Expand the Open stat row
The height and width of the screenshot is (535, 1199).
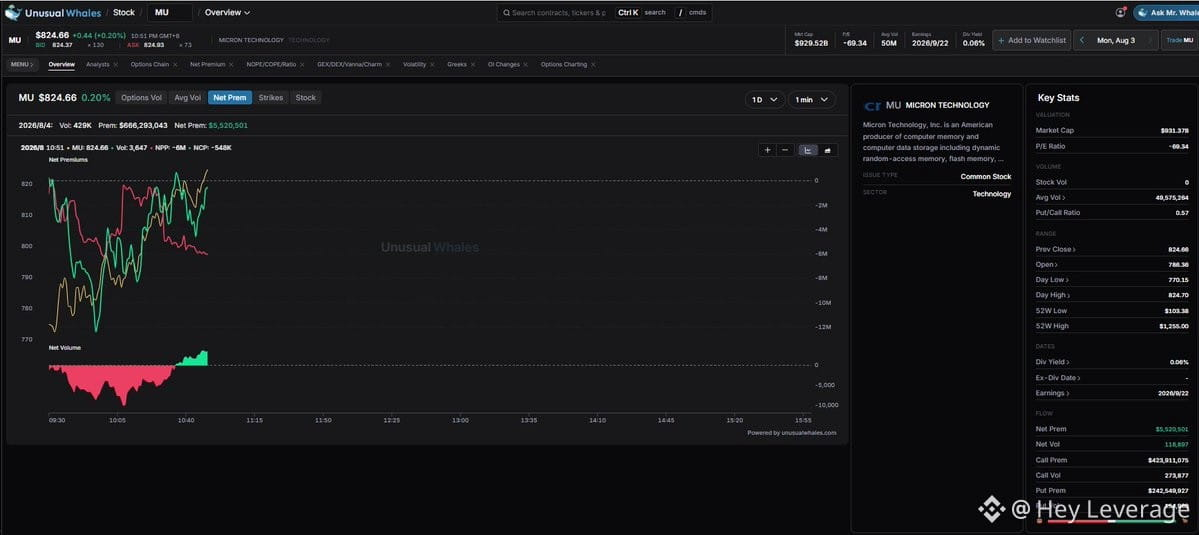click(1045, 264)
